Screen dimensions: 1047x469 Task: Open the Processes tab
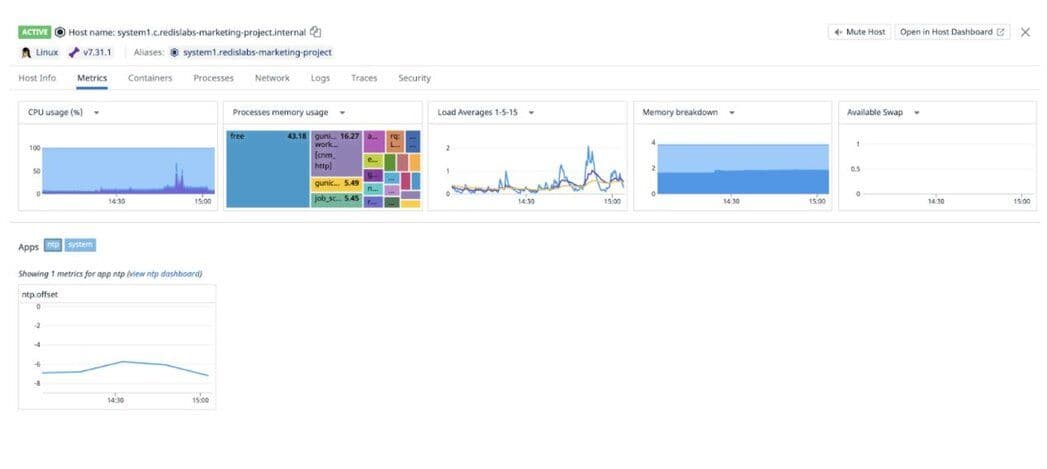[x=213, y=78]
